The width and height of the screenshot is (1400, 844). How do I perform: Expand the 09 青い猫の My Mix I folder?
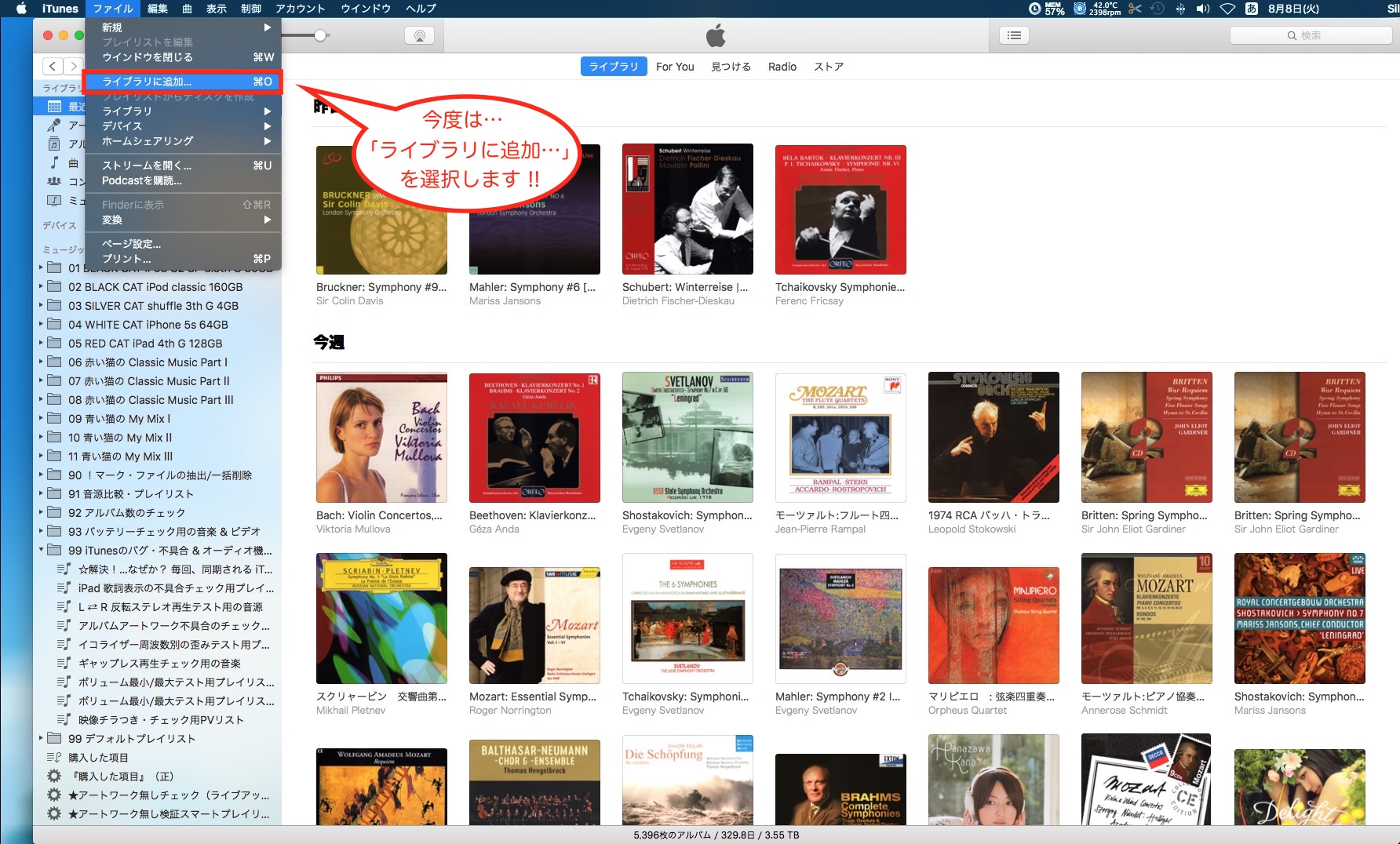tap(41, 418)
